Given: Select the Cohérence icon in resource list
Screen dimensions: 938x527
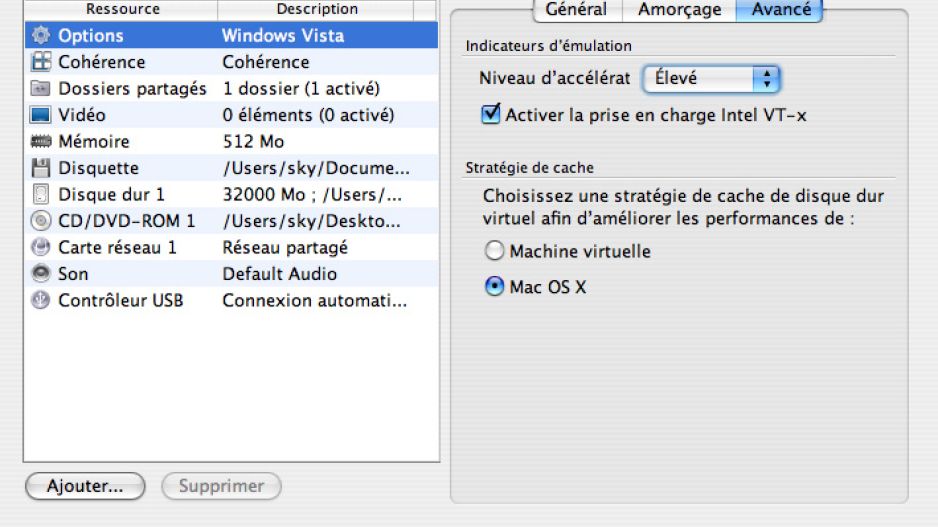Looking at the screenshot, I should click(41, 62).
